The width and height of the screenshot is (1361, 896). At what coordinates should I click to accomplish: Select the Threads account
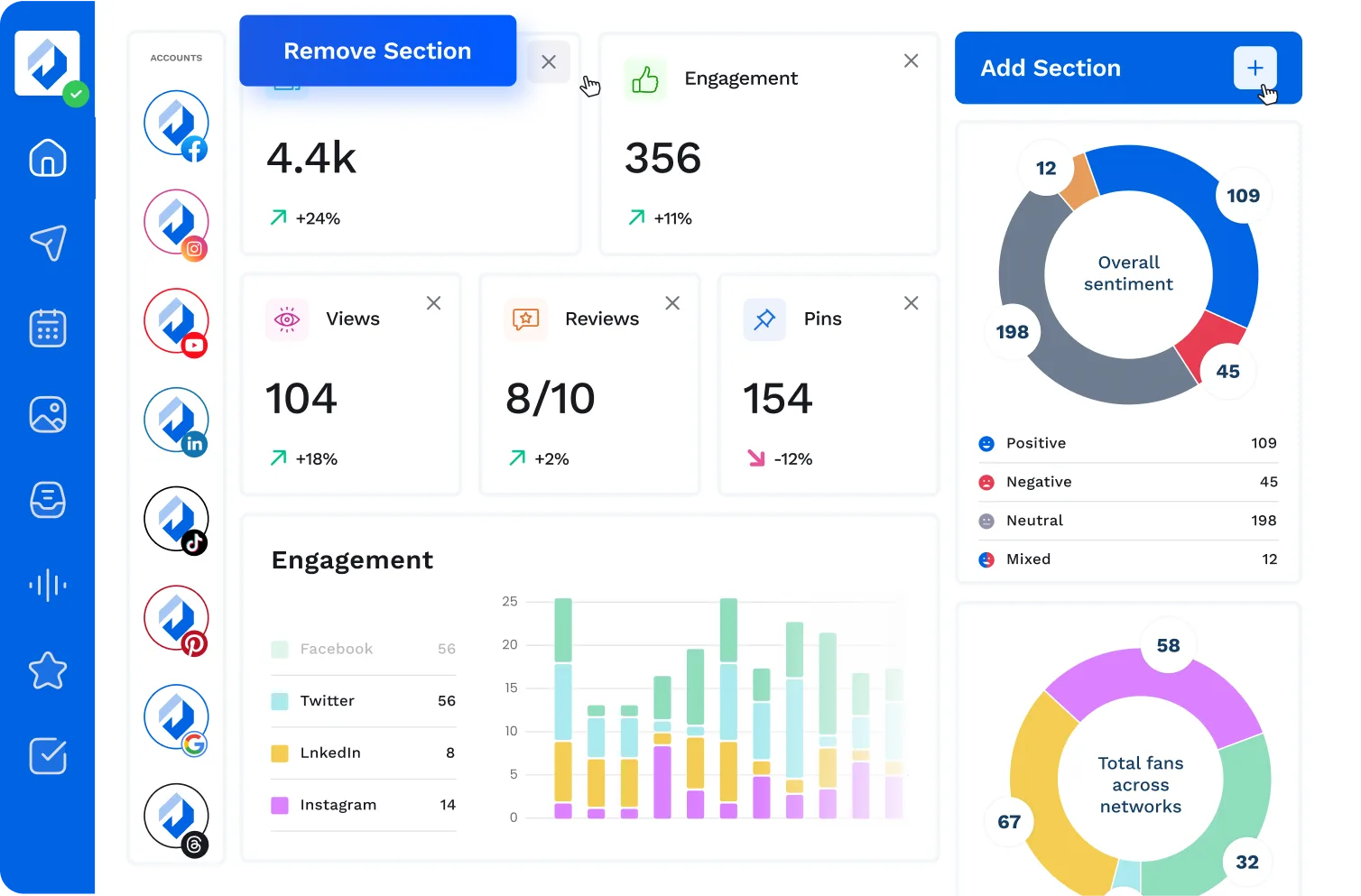(x=176, y=817)
